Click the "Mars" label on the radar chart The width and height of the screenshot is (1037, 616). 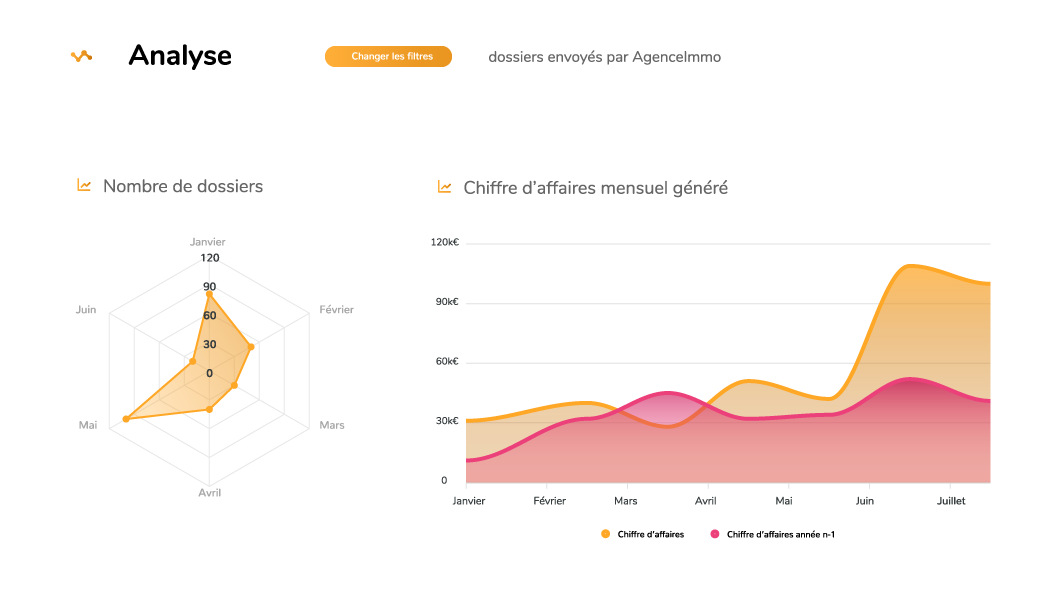[332, 425]
